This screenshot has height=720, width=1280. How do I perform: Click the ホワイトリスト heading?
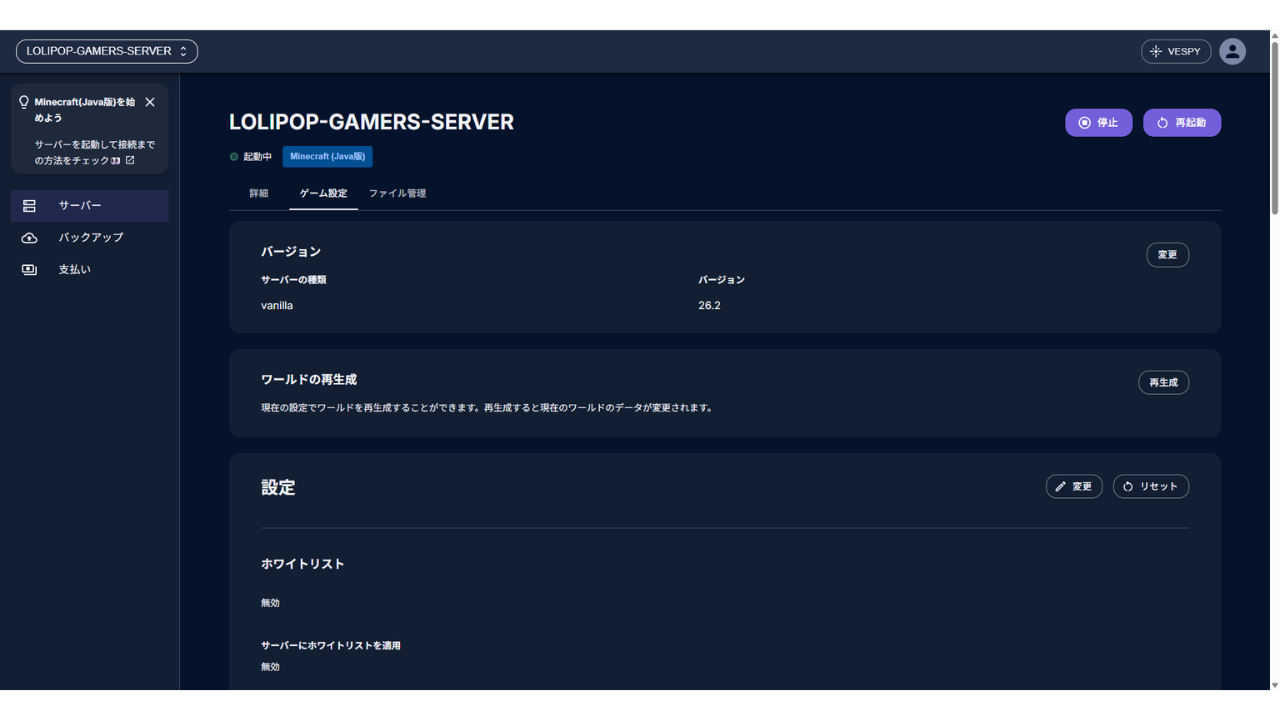click(303, 564)
